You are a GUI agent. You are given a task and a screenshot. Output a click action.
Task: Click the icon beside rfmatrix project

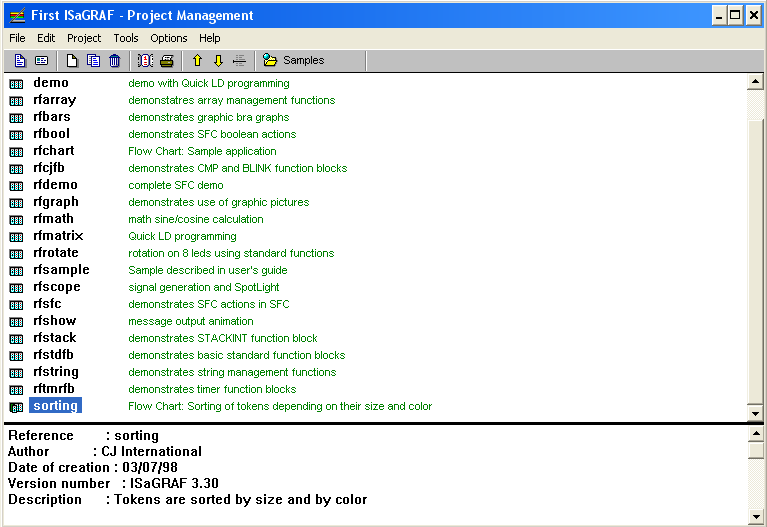pyautogui.click(x=16, y=237)
